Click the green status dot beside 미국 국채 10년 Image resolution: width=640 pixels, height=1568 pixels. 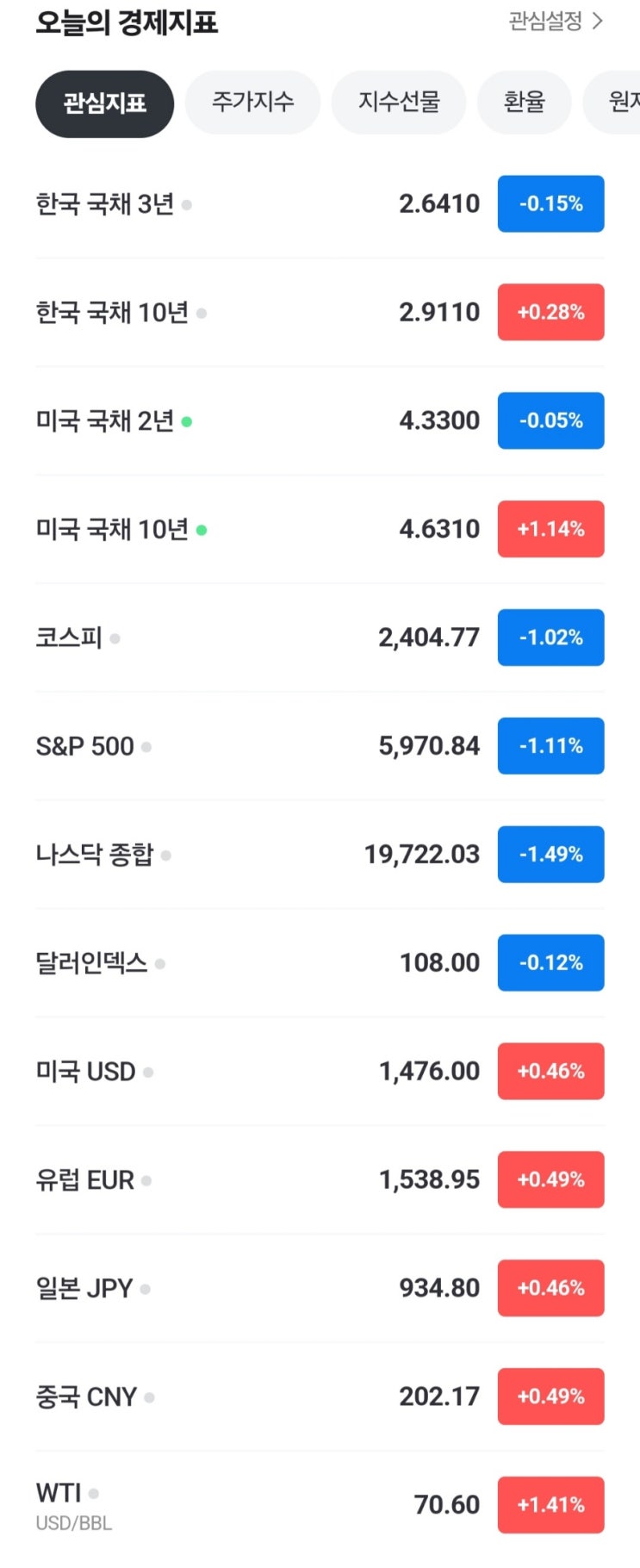click(202, 531)
